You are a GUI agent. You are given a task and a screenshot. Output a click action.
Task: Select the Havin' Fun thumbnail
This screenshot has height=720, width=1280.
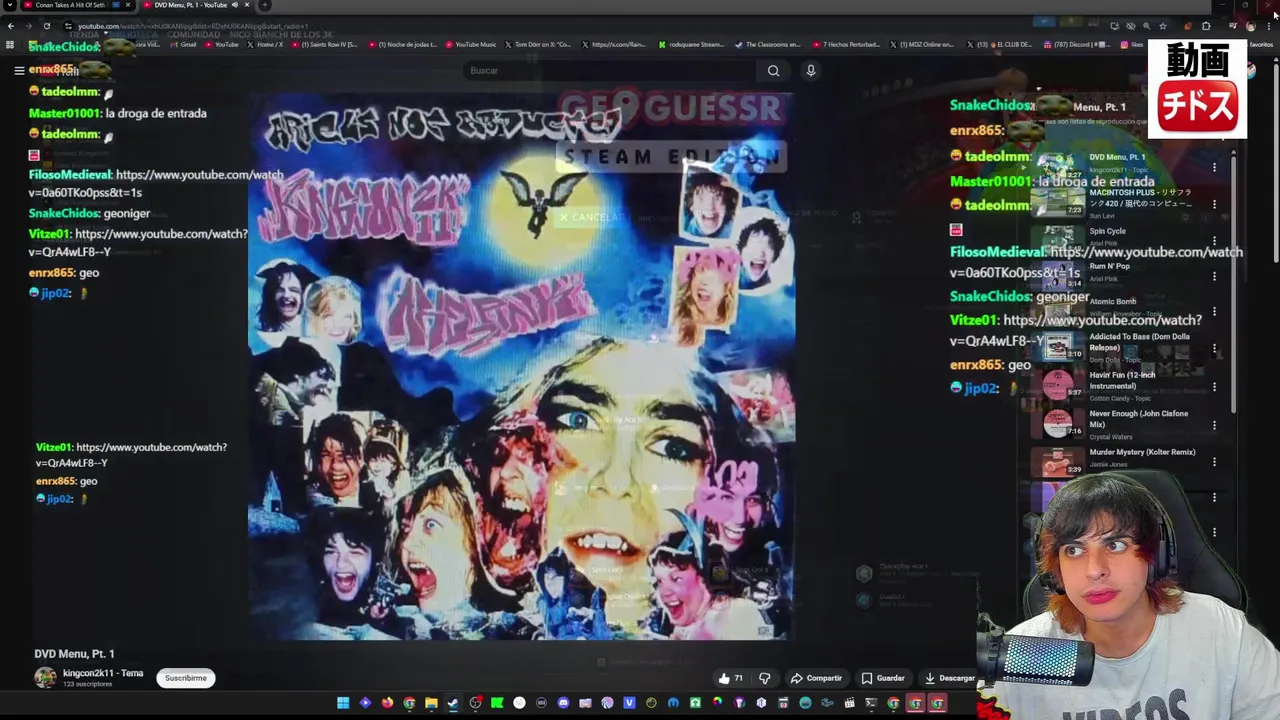pyautogui.click(x=1058, y=386)
